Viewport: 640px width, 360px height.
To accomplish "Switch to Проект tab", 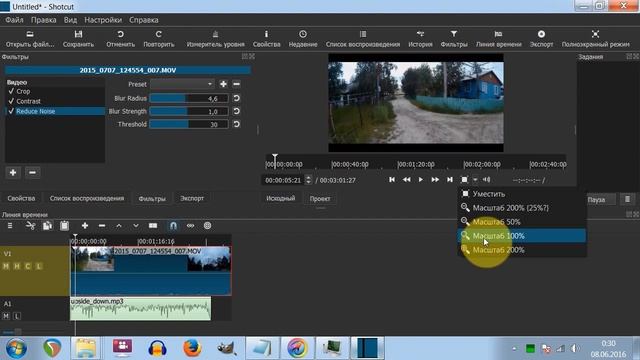I will (320, 199).
